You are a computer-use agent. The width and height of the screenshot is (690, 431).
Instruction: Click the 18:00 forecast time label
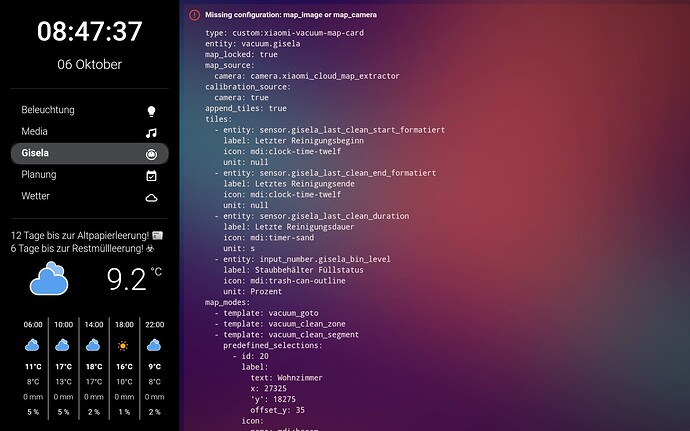[124, 325]
